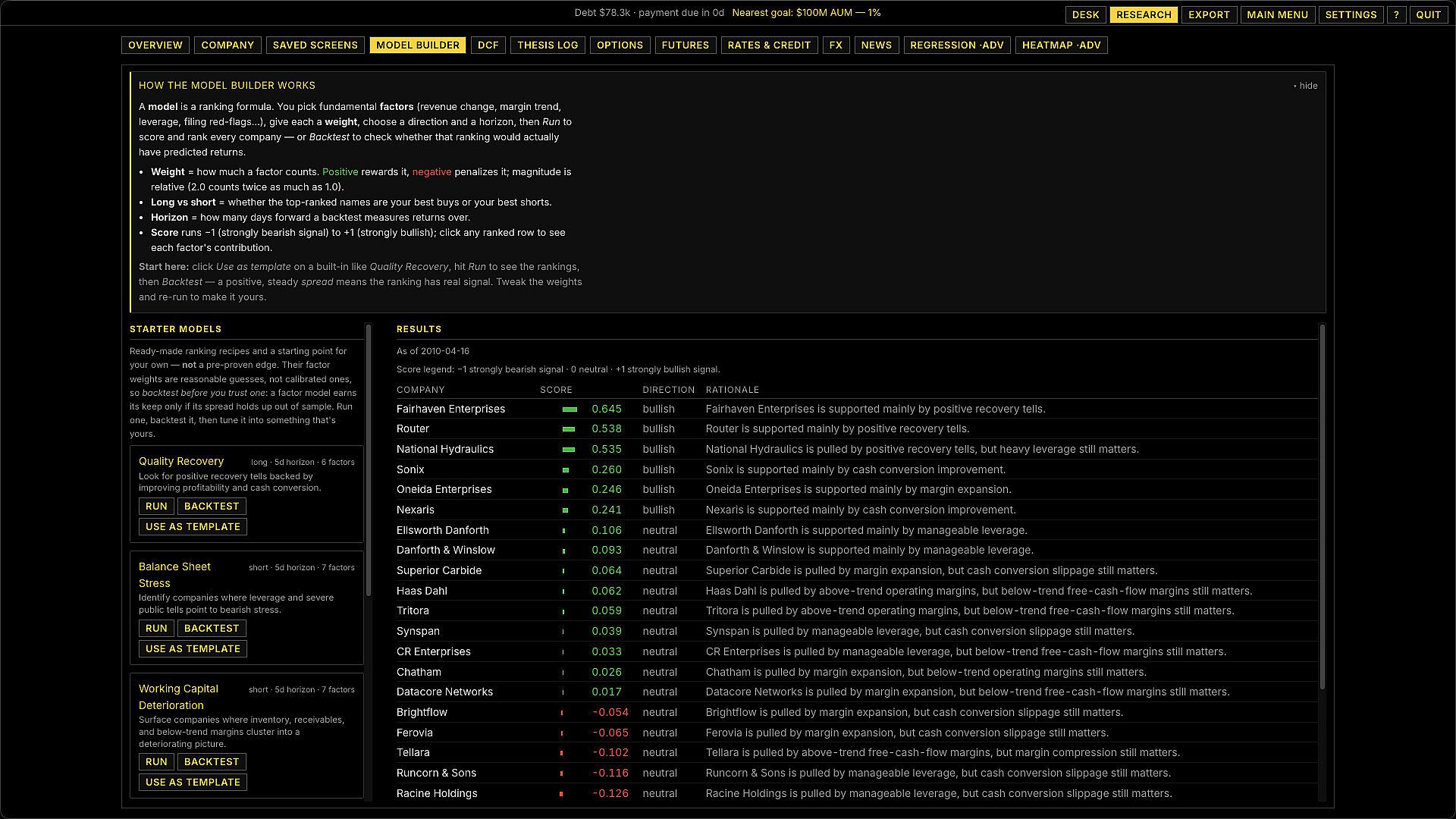Open SETTINGS
This screenshot has height=819, width=1456.
click(1351, 14)
